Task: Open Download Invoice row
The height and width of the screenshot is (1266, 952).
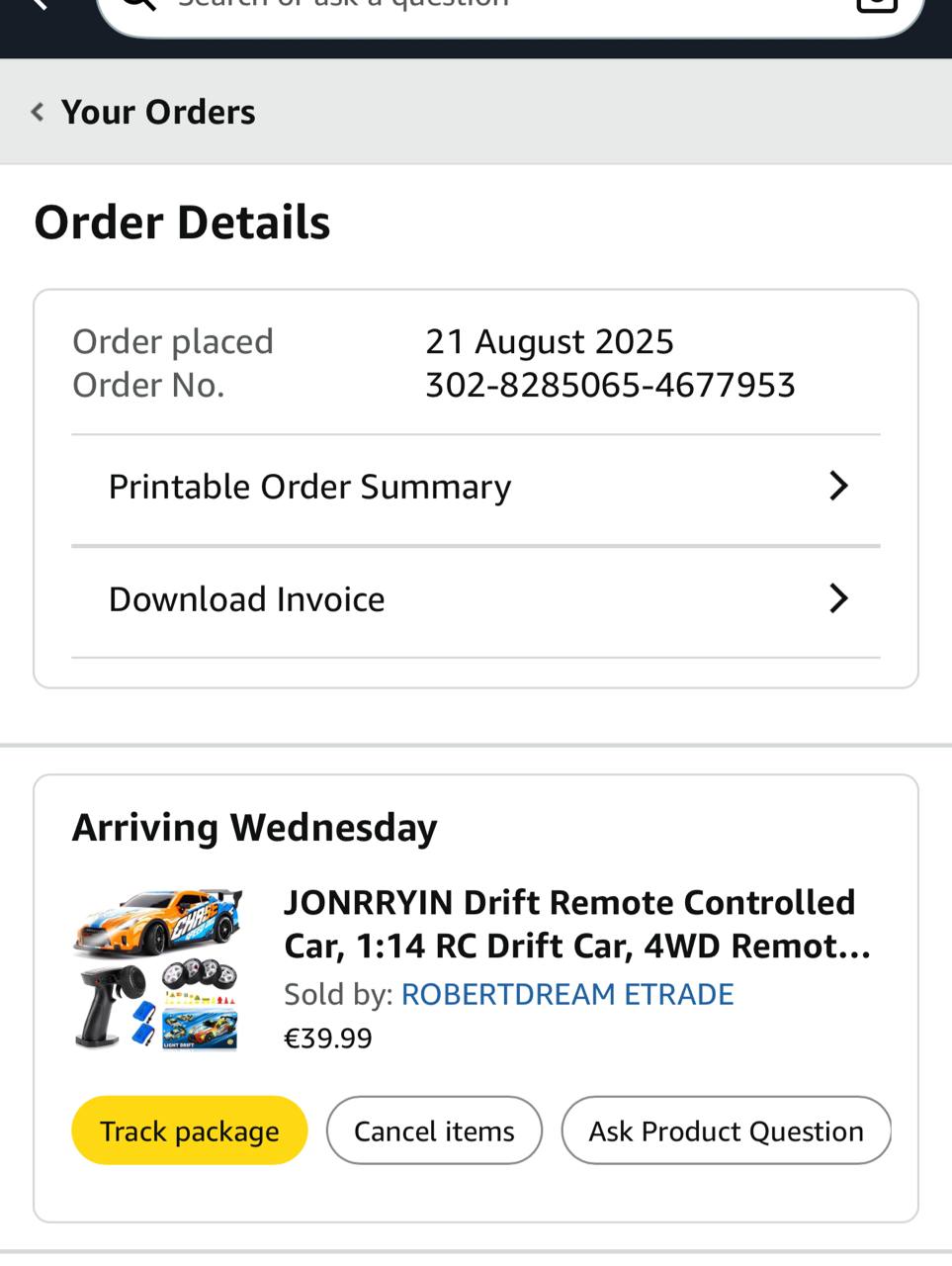Action: [x=476, y=601]
